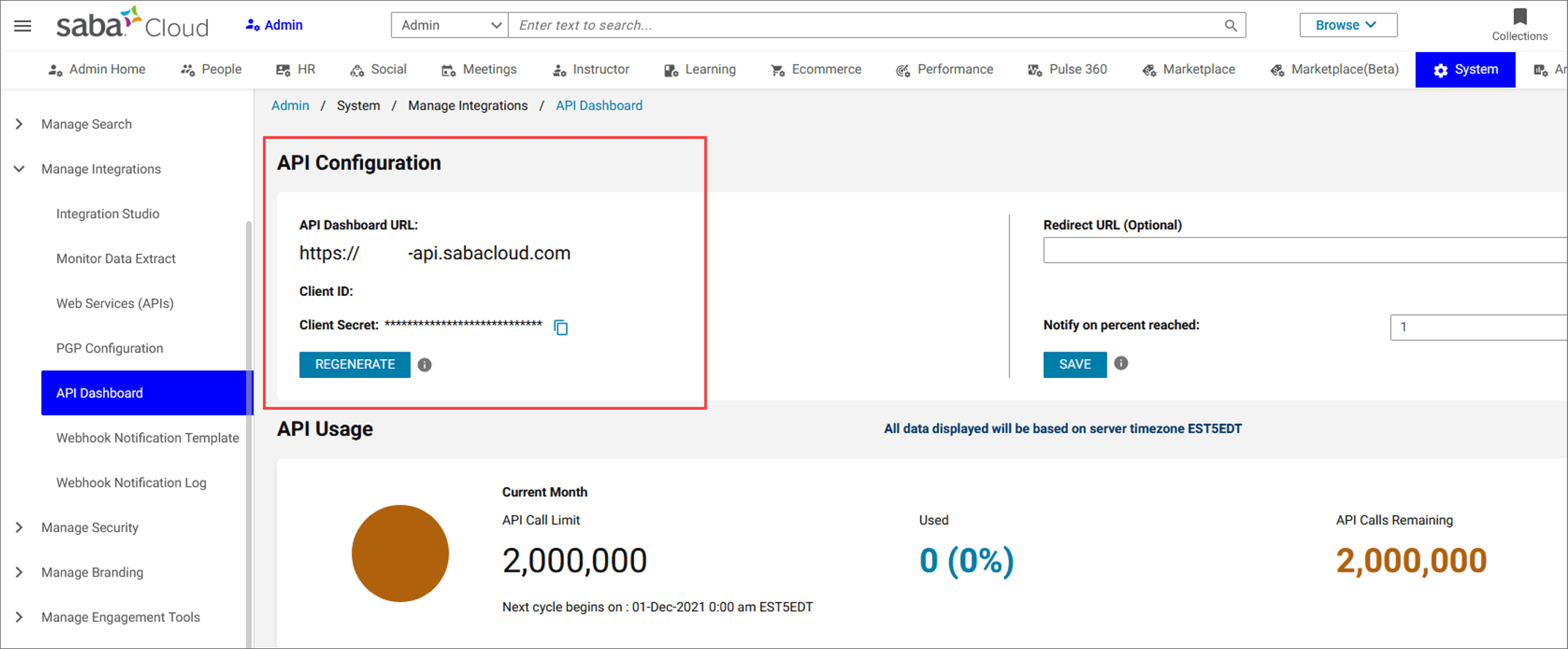Click the HR tab icon
This screenshot has width=1568, height=649.
[283, 70]
